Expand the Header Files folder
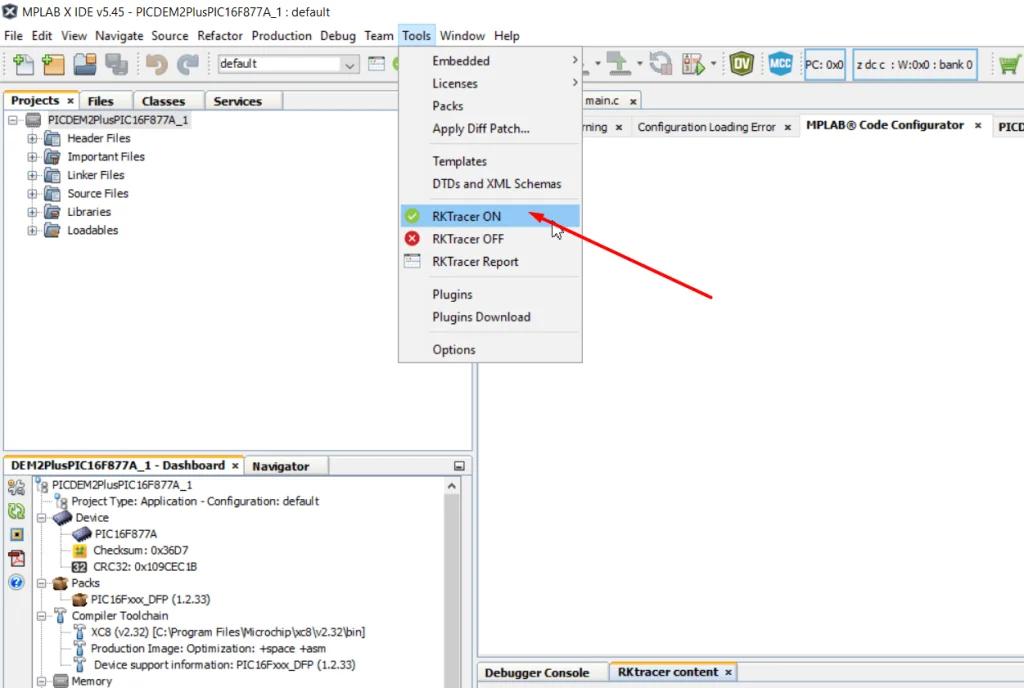 (32, 138)
